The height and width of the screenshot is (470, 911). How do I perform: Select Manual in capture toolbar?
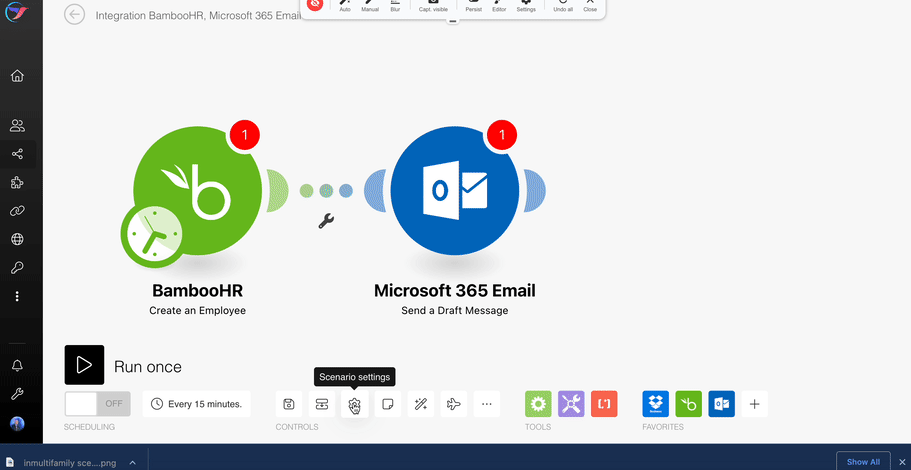[370, 6]
